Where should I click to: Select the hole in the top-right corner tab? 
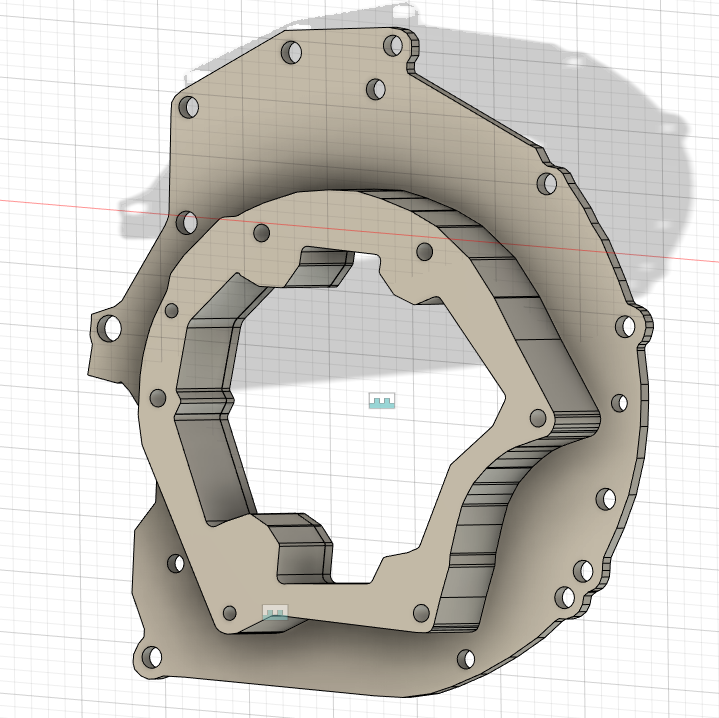[x=392, y=45]
